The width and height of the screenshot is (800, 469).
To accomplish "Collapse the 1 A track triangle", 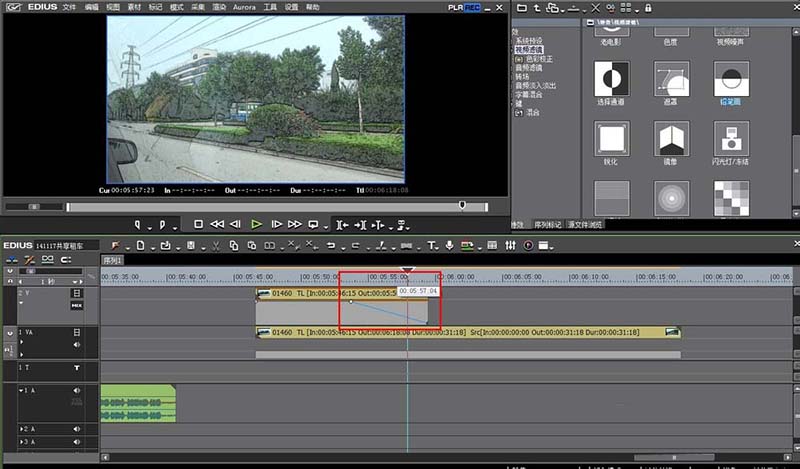I will click(21, 390).
